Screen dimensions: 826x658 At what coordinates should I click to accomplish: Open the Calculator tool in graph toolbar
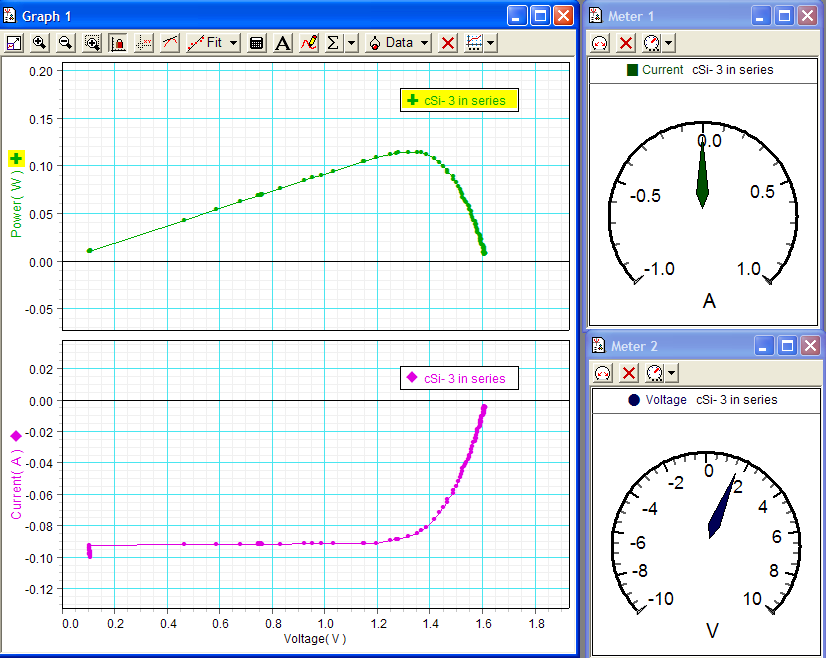pyautogui.click(x=257, y=43)
